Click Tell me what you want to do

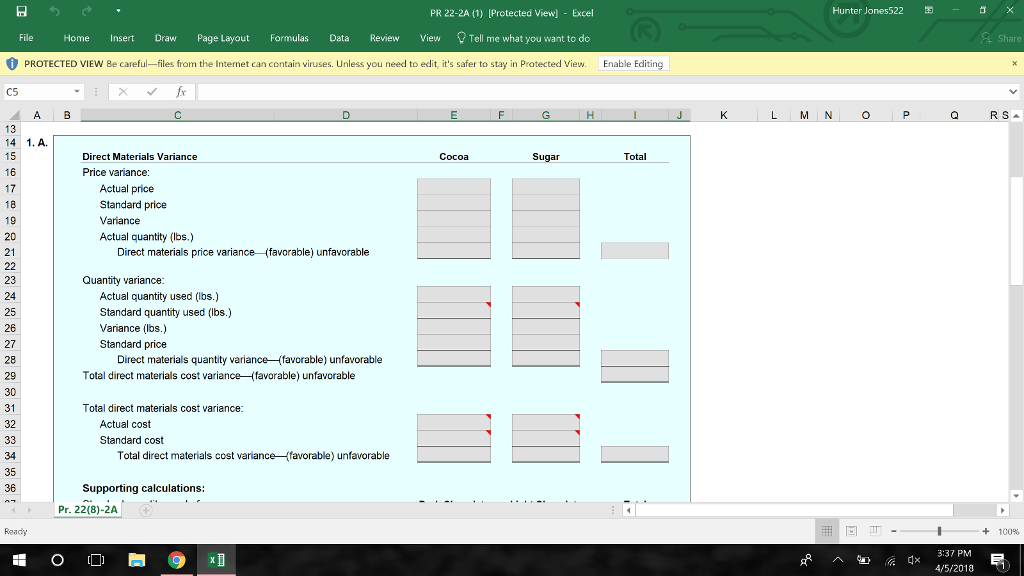(523, 39)
